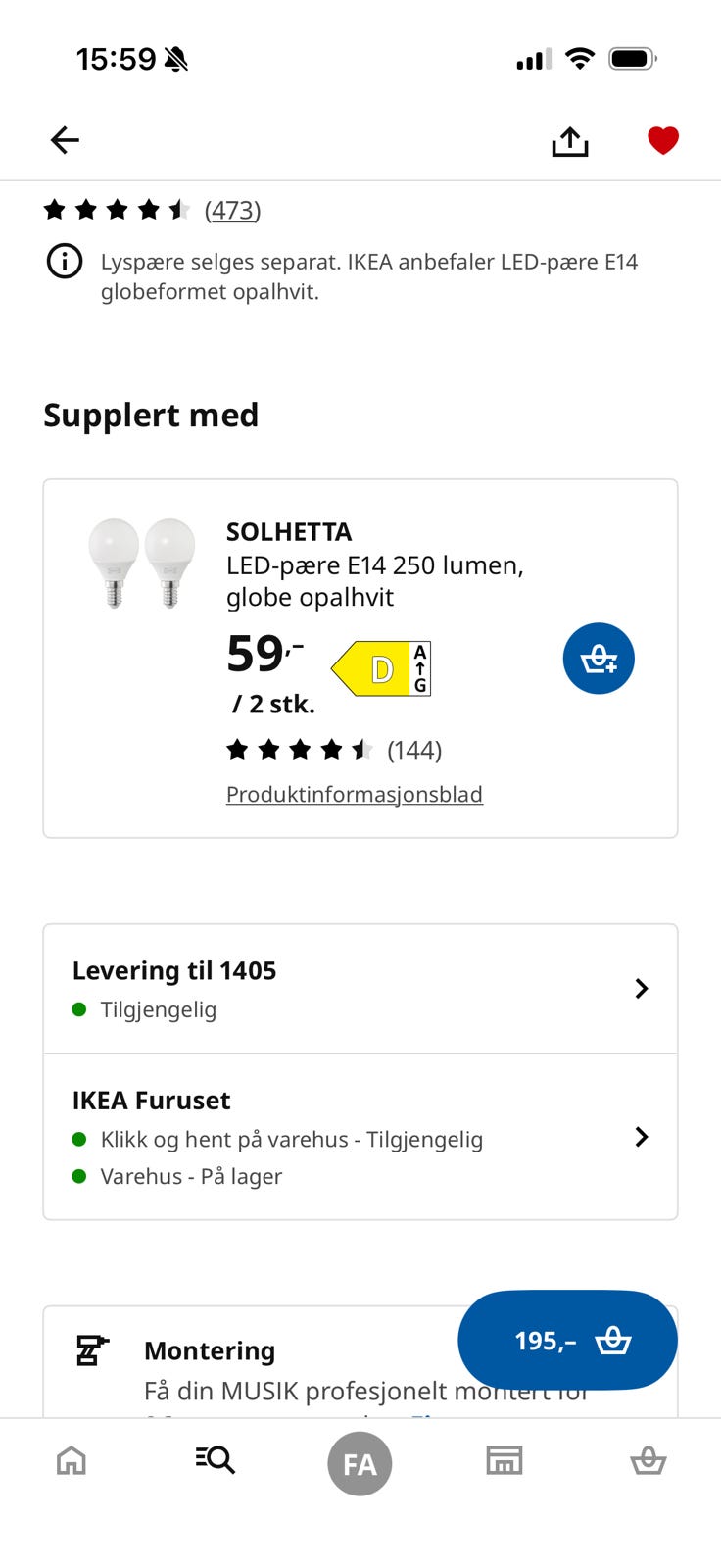Tap the Montering assembly drill icon
Image resolution: width=721 pixels, height=1568 pixels.
(92, 1350)
